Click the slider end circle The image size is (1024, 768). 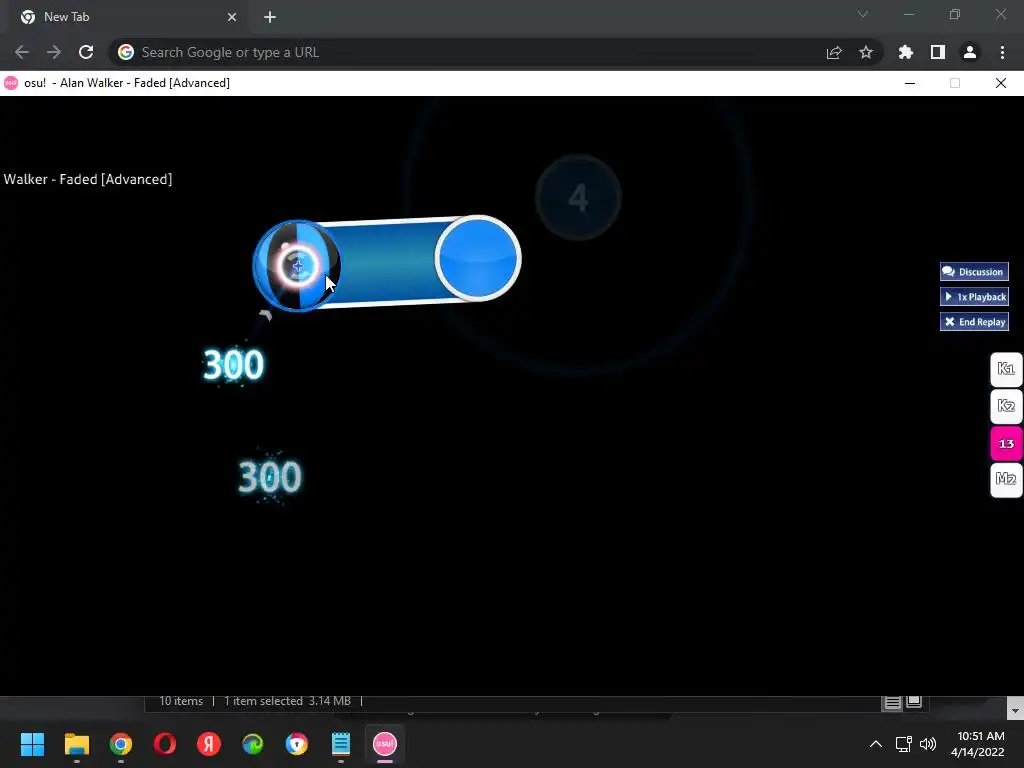(477, 258)
